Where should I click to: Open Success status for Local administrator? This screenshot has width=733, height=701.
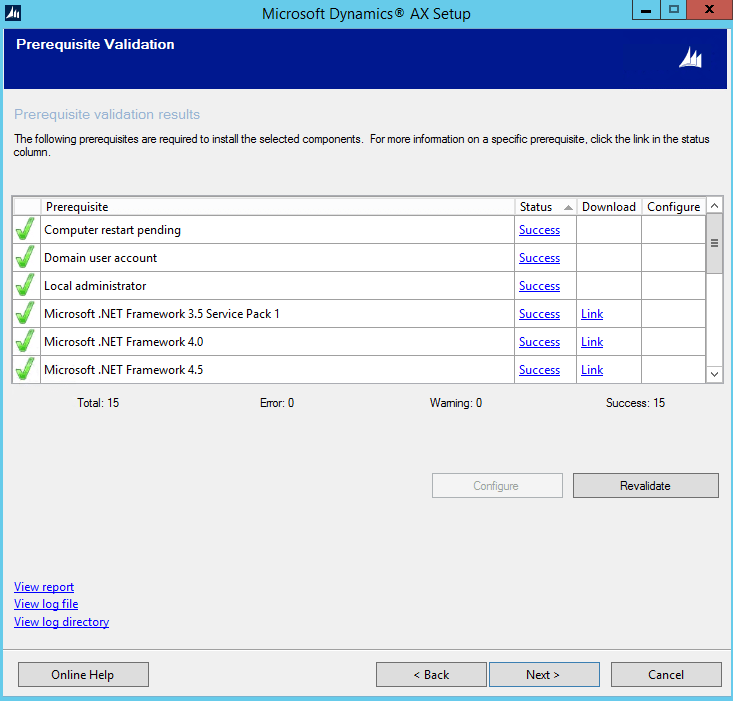539,286
